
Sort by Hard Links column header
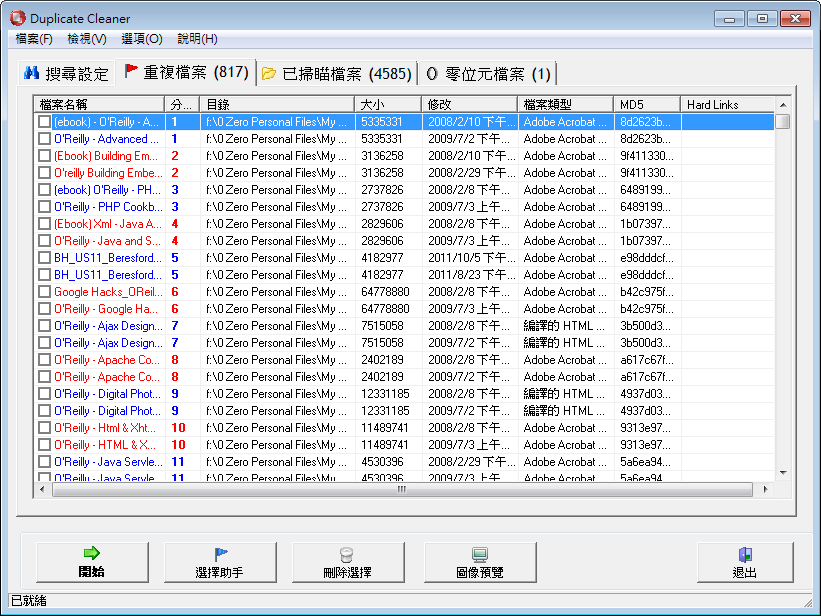pos(728,104)
